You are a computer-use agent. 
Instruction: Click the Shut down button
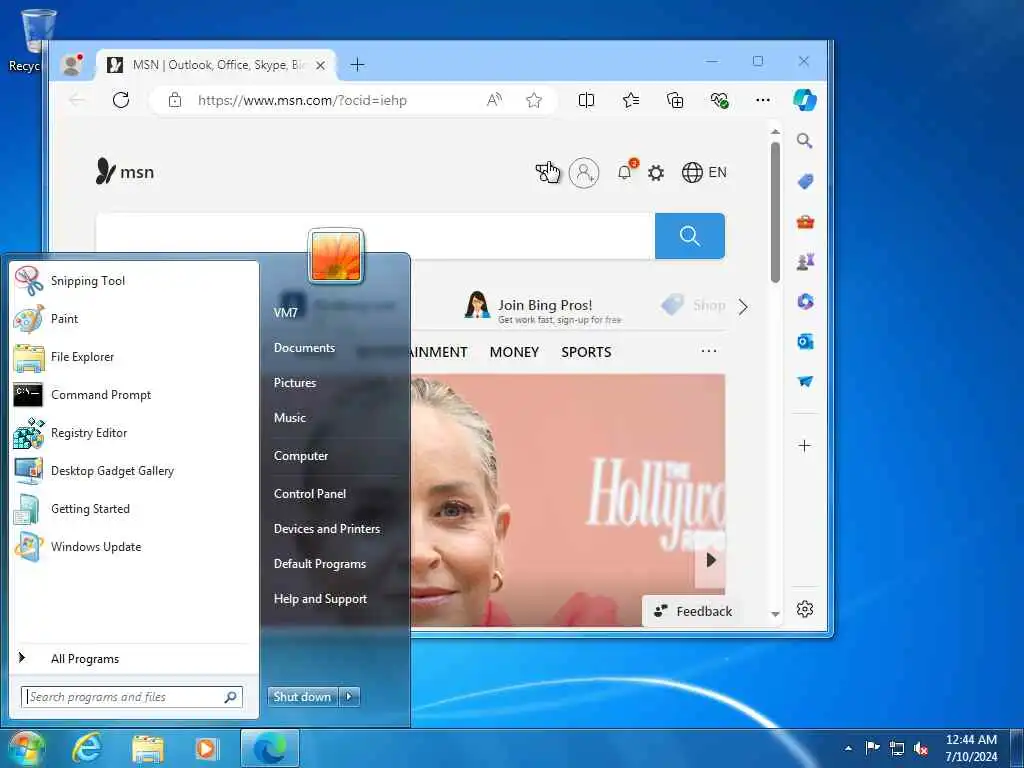coord(302,697)
